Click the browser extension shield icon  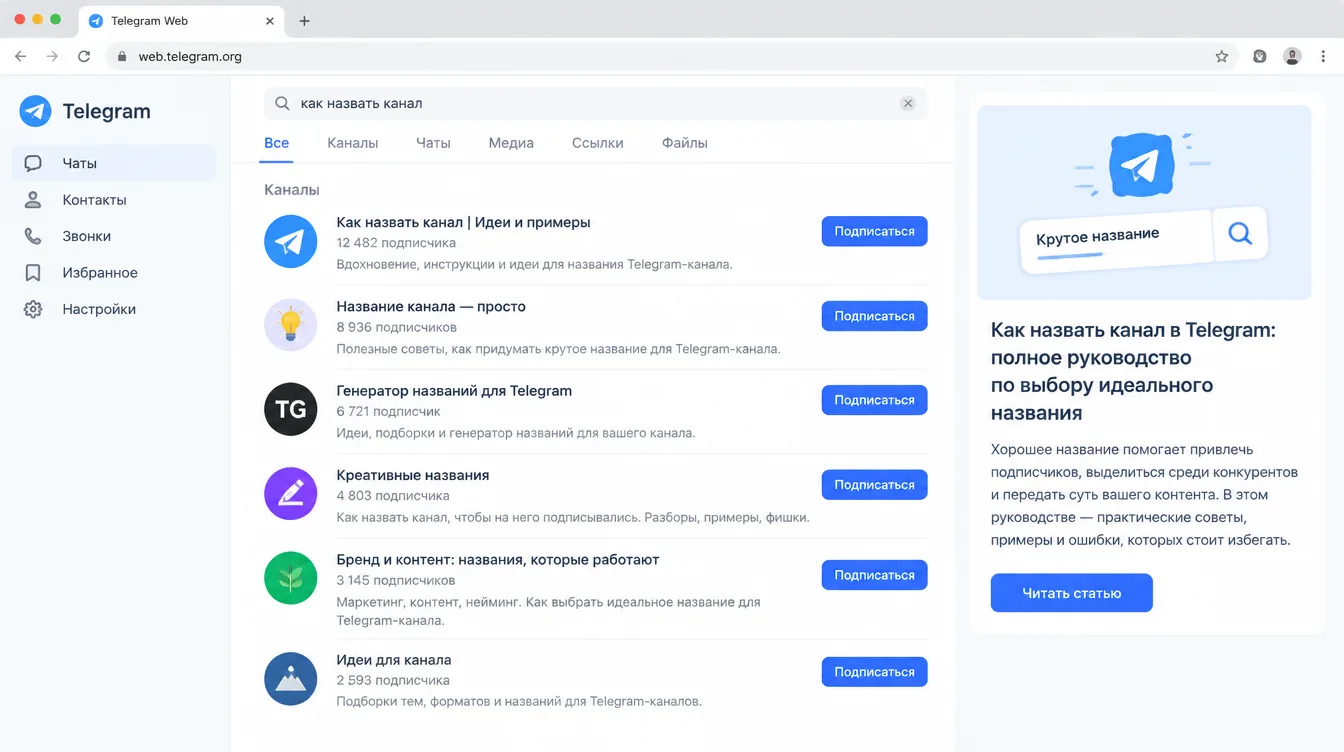[x=1260, y=57]
